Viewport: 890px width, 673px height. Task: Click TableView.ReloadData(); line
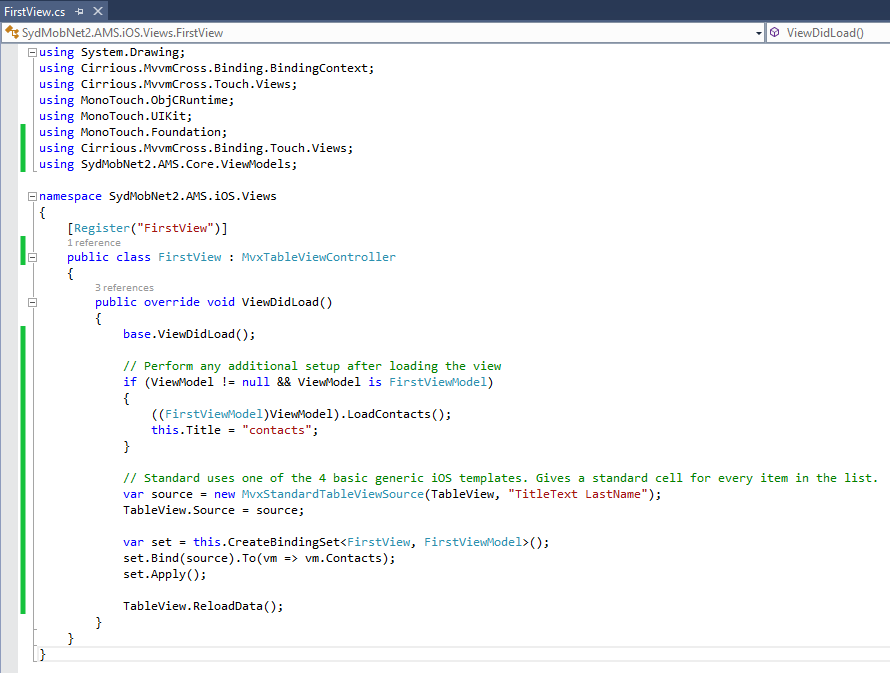point(203,606)
